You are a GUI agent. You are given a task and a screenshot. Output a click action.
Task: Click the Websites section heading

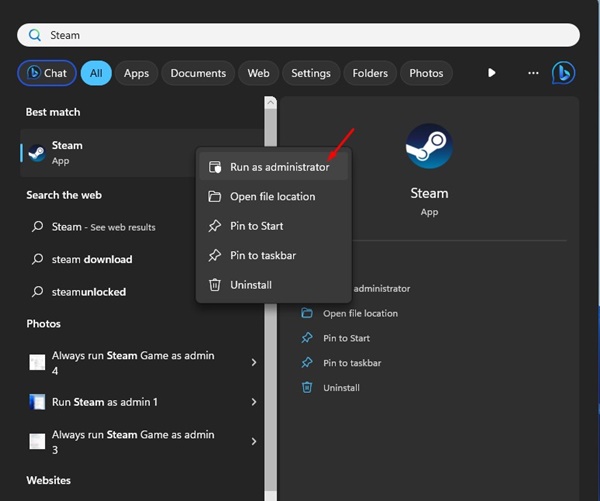pos(48,480)
